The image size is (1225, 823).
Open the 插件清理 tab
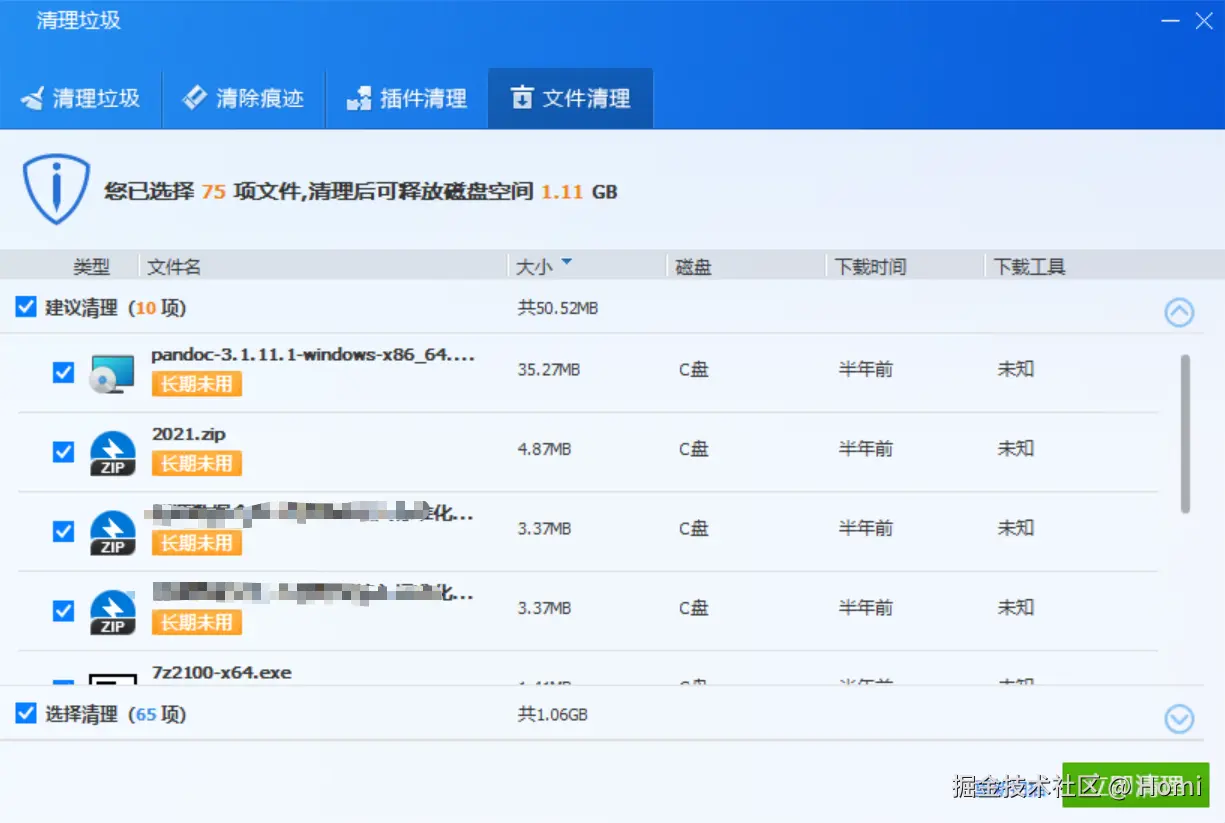(x=407, y=99)
